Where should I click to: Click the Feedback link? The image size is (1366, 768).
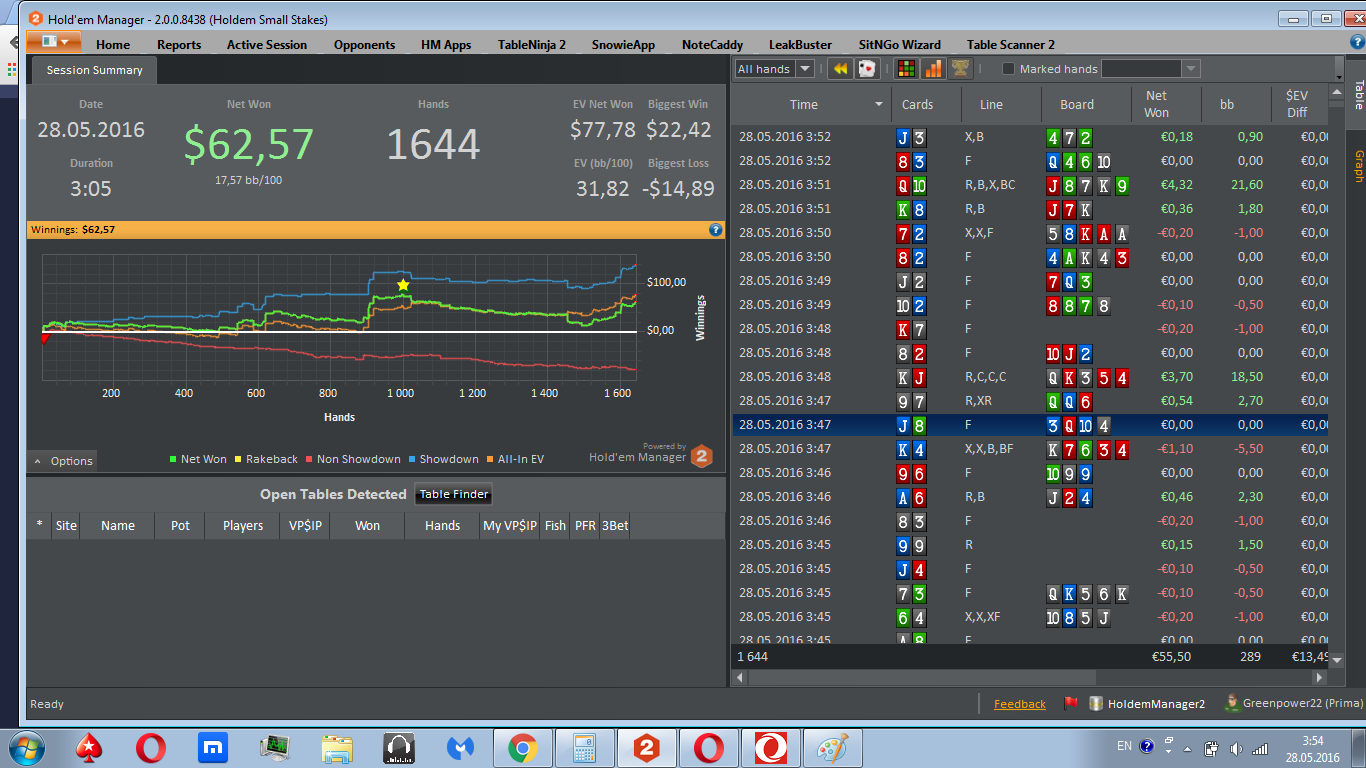(x=1020, y=704)
